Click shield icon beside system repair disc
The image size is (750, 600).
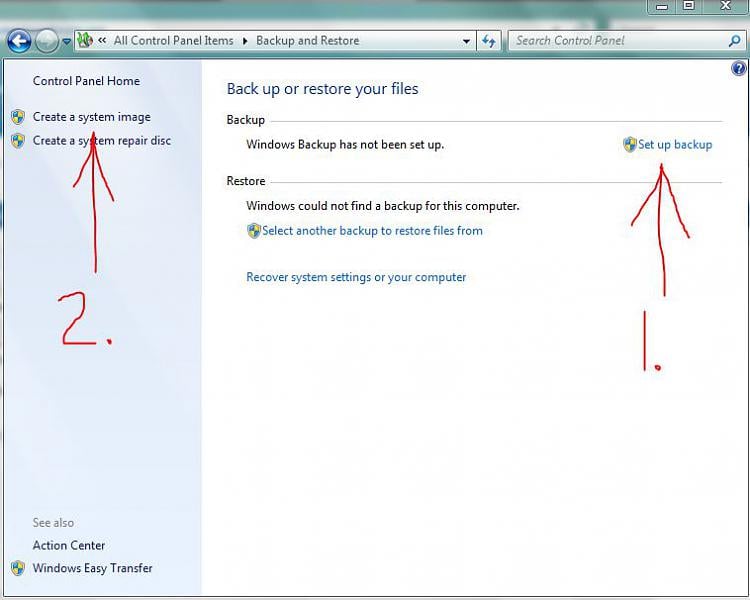coord(18,141)
